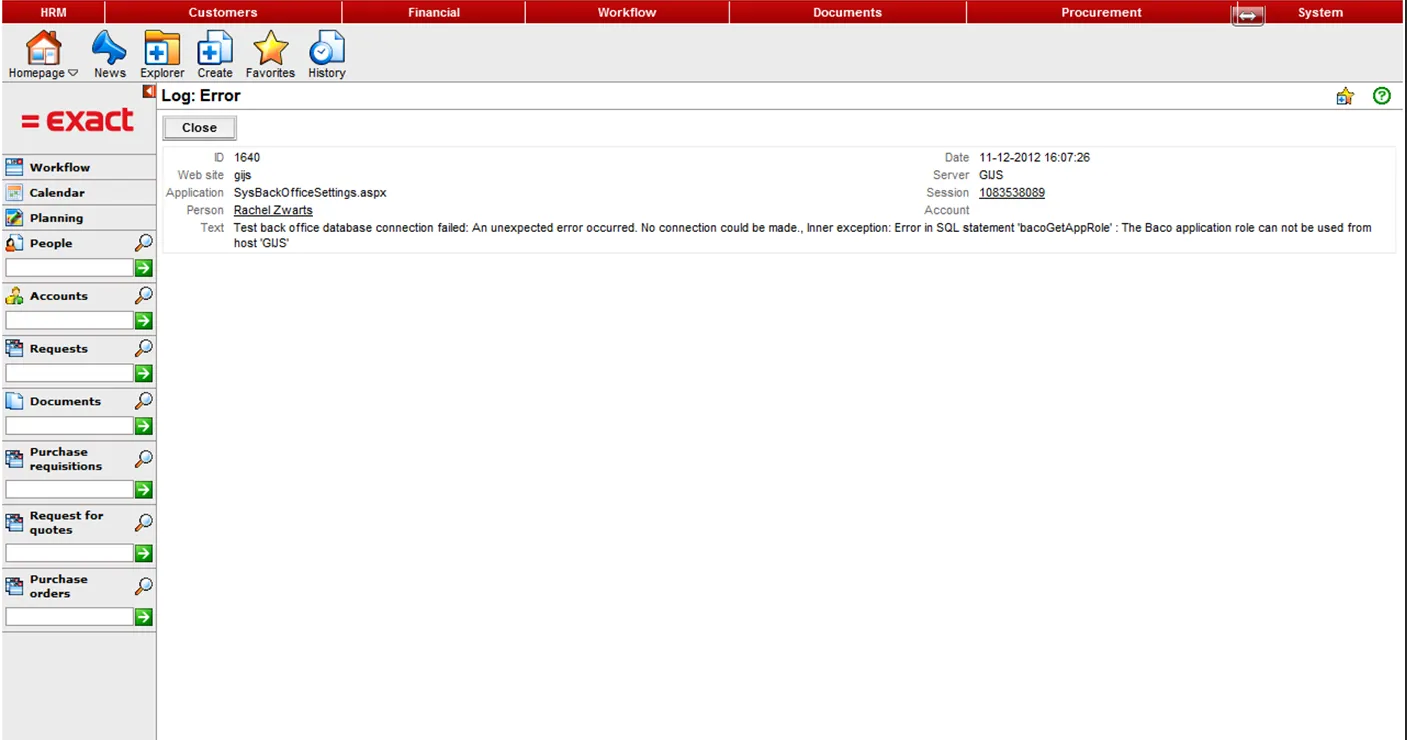Open the Procurement menu
The height and width of the screenshot is (740, 1407).
pos(1101,12)
